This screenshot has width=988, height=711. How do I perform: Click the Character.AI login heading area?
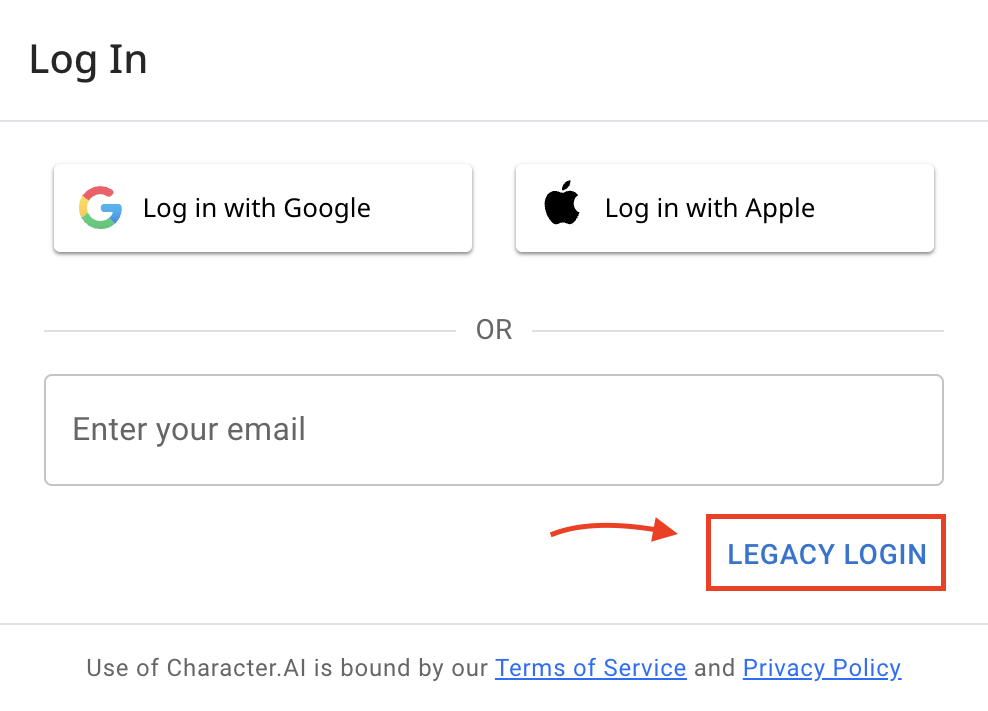(x=88, y=60)
